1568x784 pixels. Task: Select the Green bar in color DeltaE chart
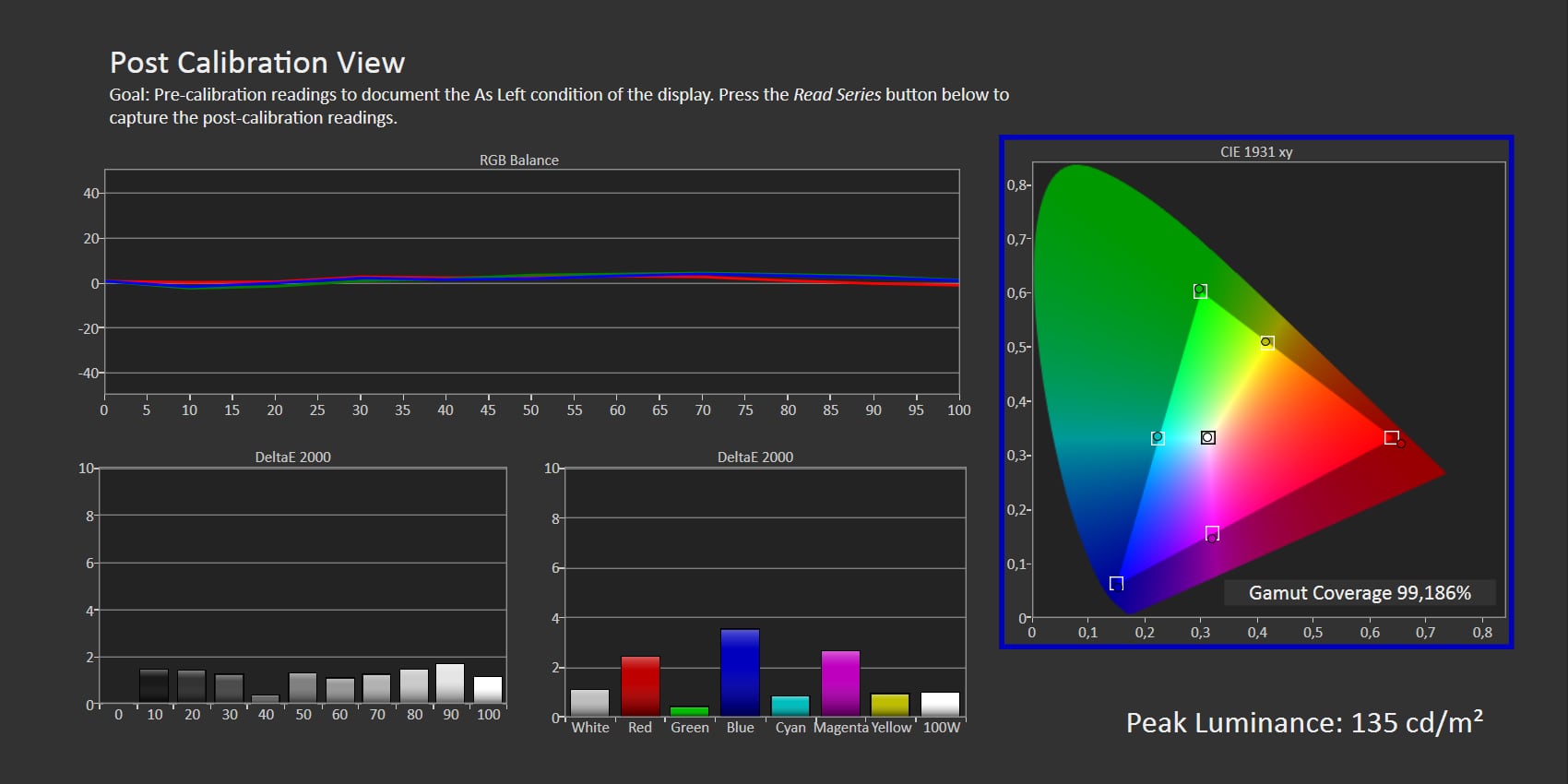coord(690,711)
